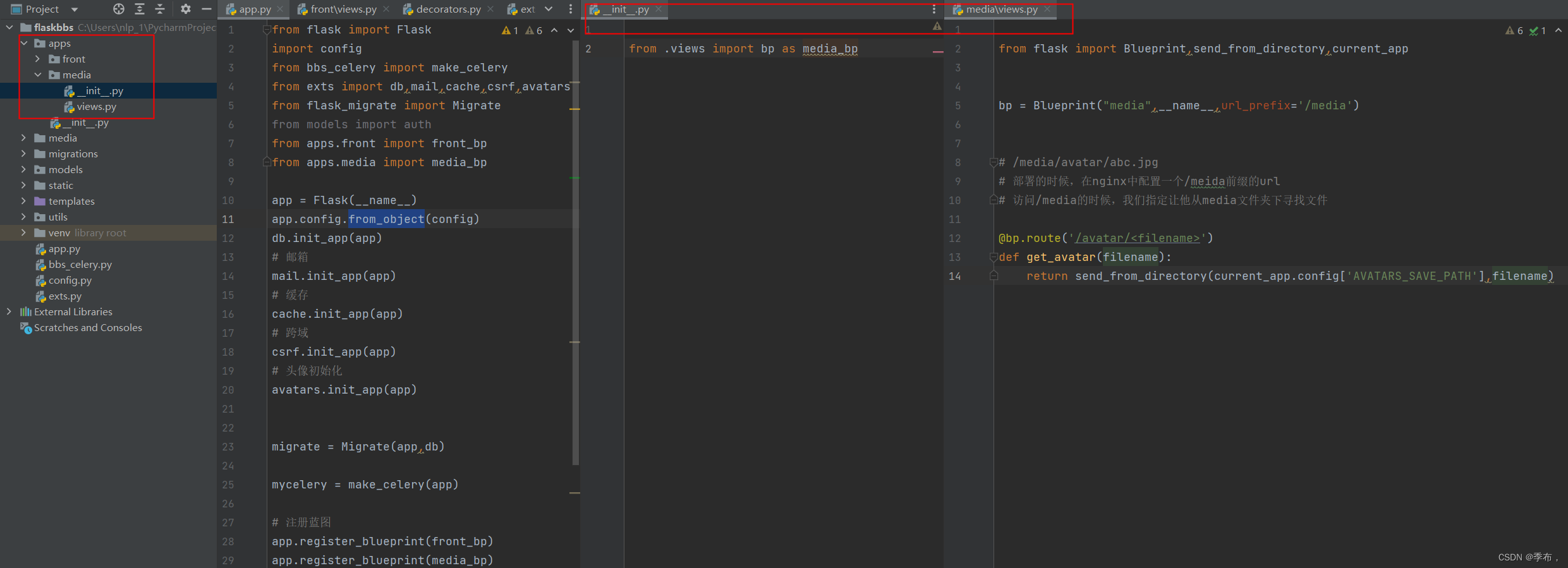Expand the utils folder

click(24, 217)
